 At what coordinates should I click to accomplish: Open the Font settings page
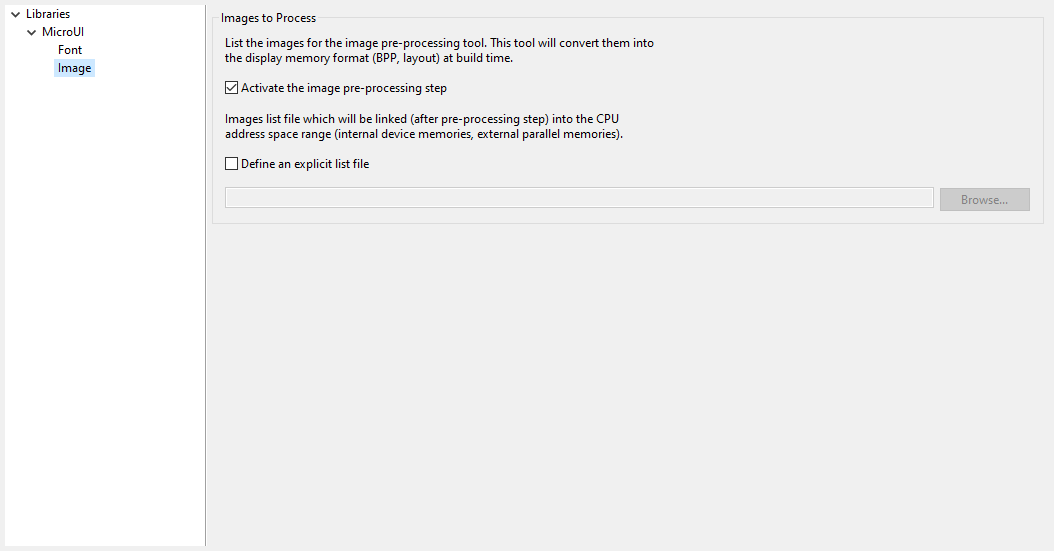[70, 50]
